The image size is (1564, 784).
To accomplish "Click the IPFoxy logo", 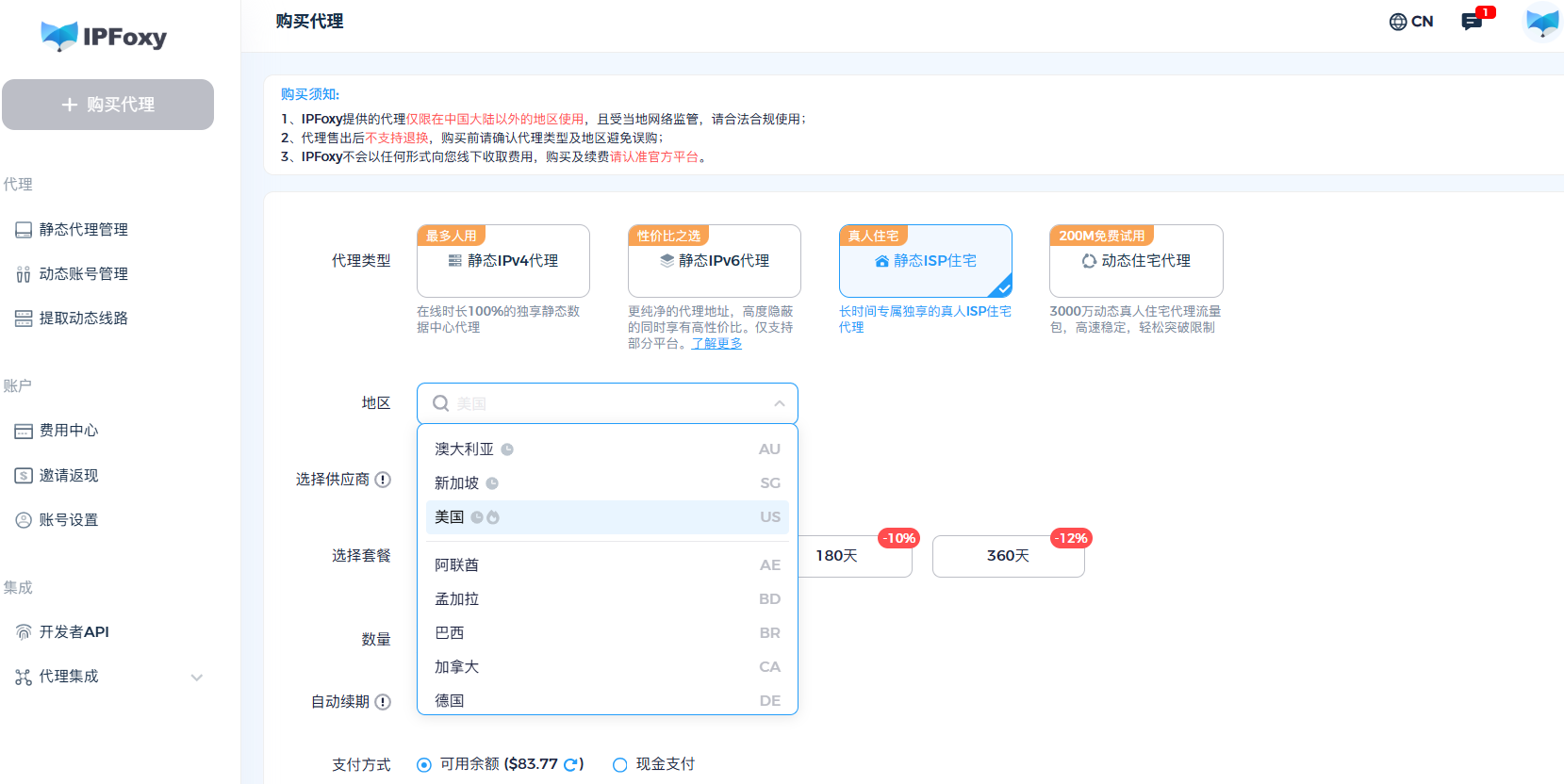I will tap(104, 36).
